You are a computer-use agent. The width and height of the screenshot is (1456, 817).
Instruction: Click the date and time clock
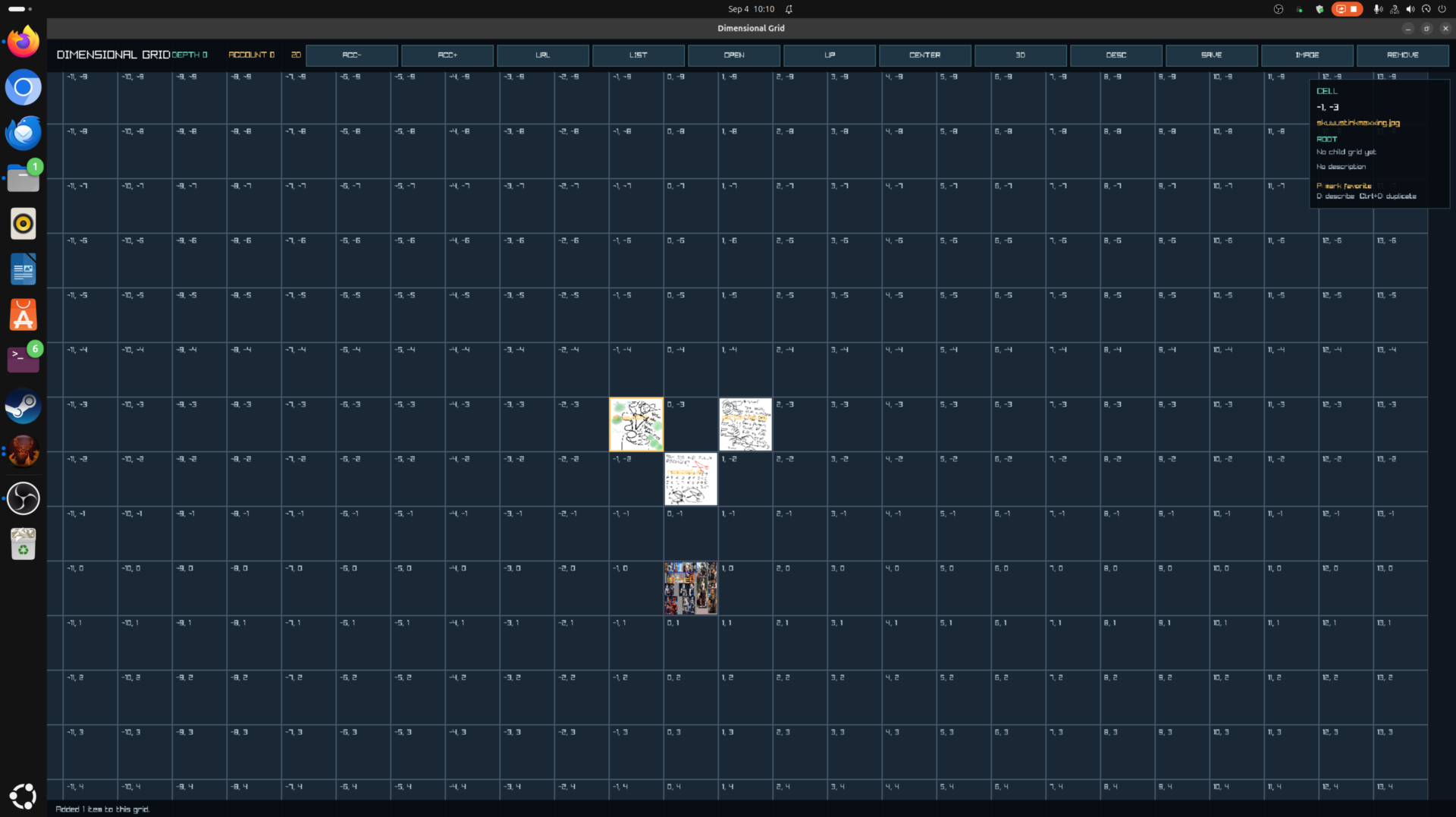coord(751,9)
